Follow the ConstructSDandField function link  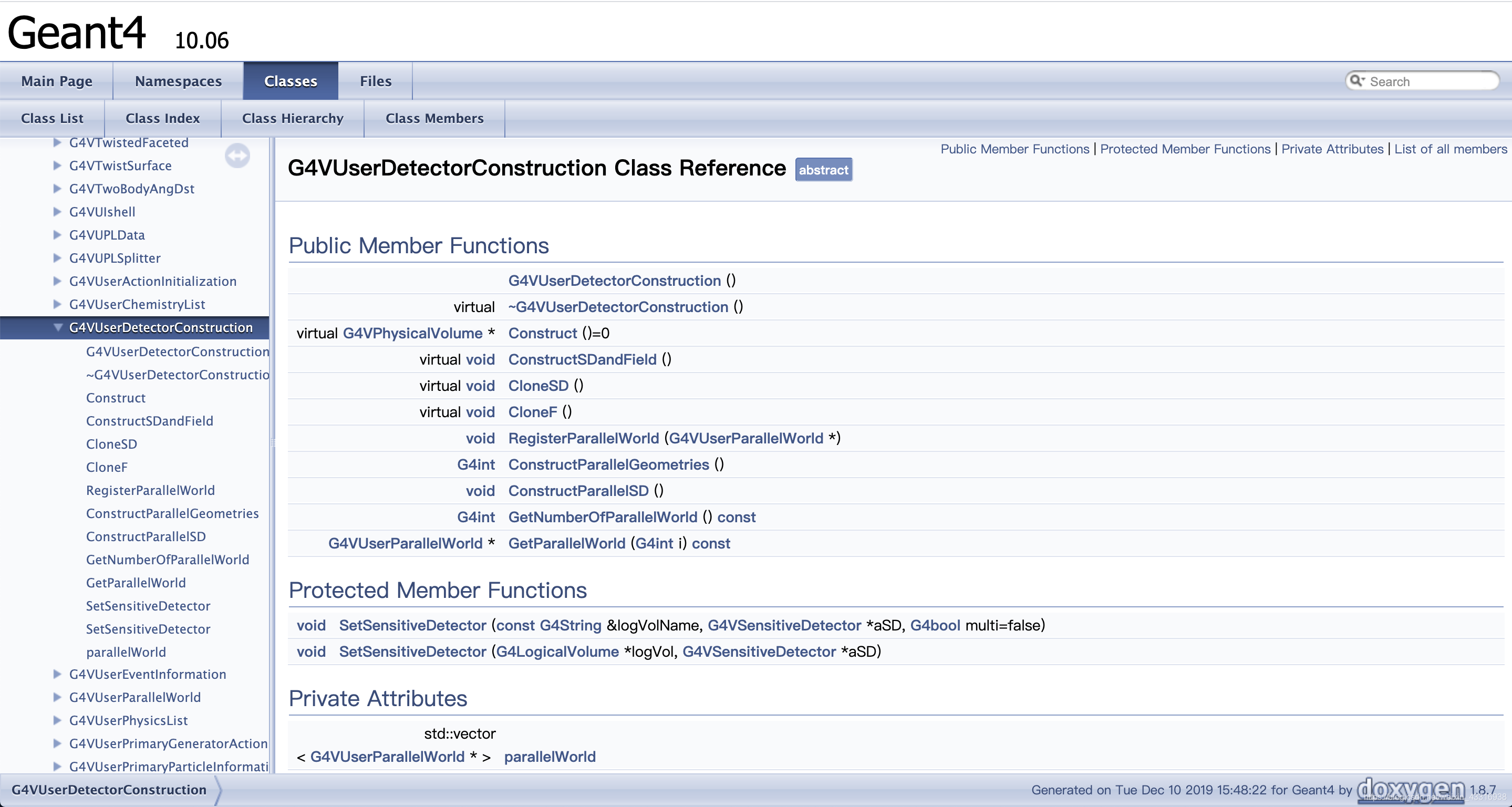(x=582, y=359)
